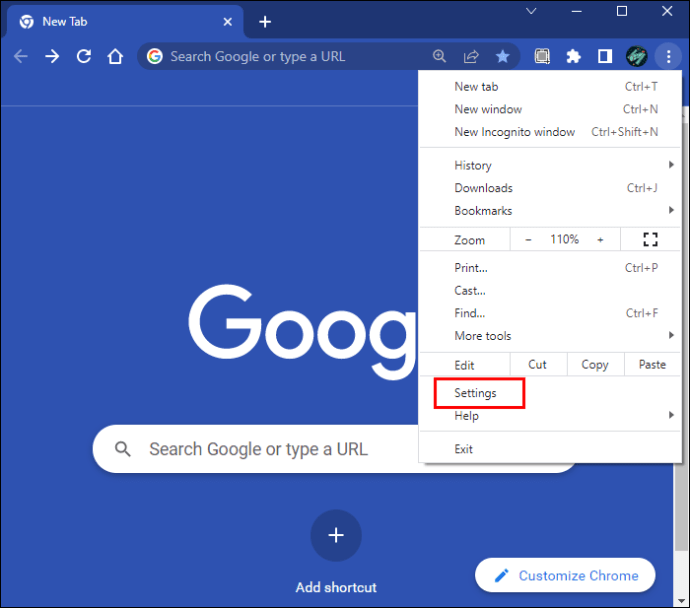Screen dimensions: 690x608
Task: Click the scrollbar down arrow
Action: (681, 601)
